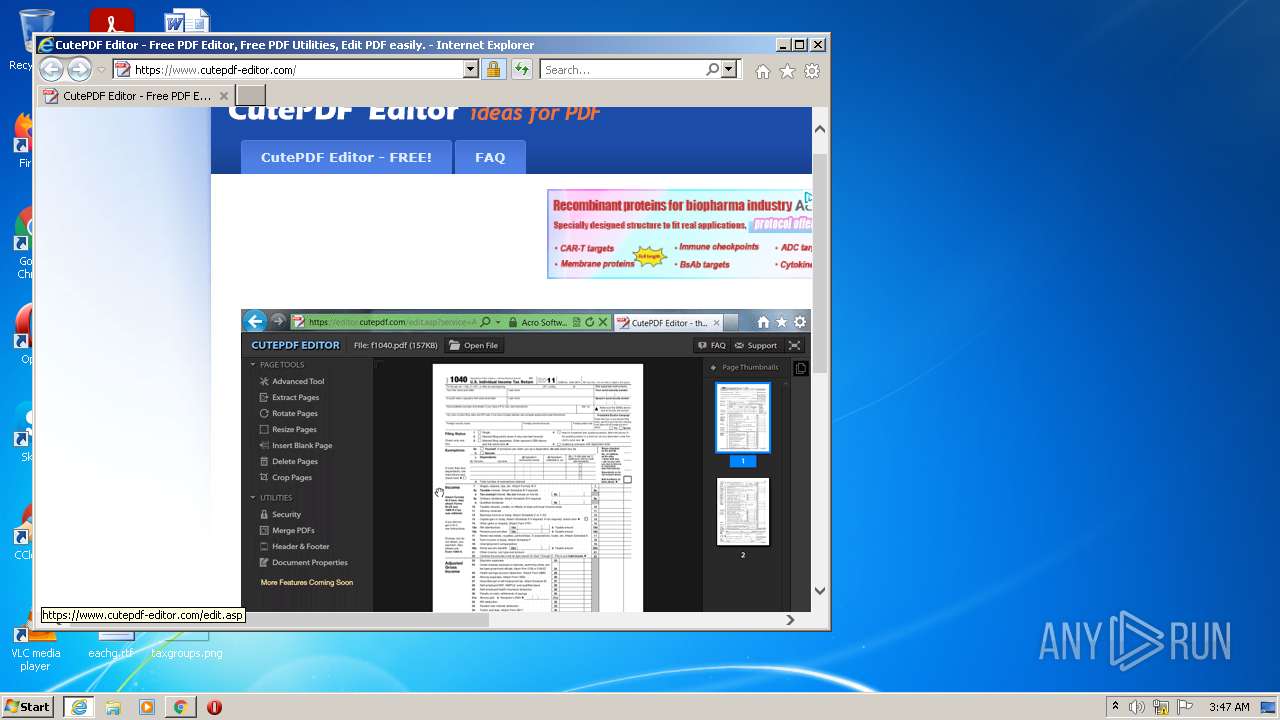Screen dimensions: 1280x720
Task: Expand search provider dropdown arrow
Action: tap(728, 70)
